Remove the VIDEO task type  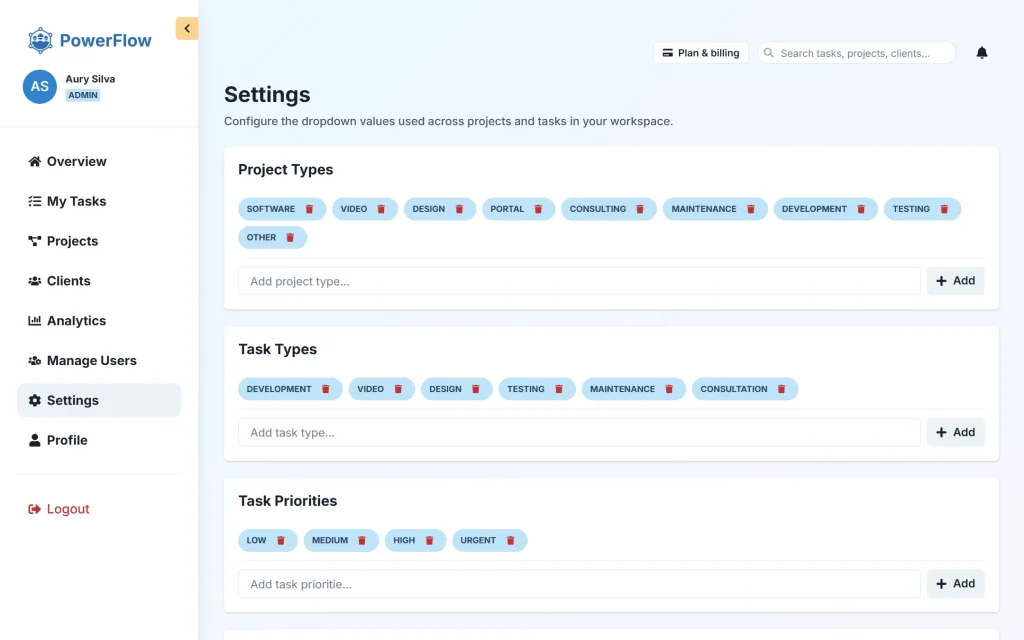click(398, 389)
